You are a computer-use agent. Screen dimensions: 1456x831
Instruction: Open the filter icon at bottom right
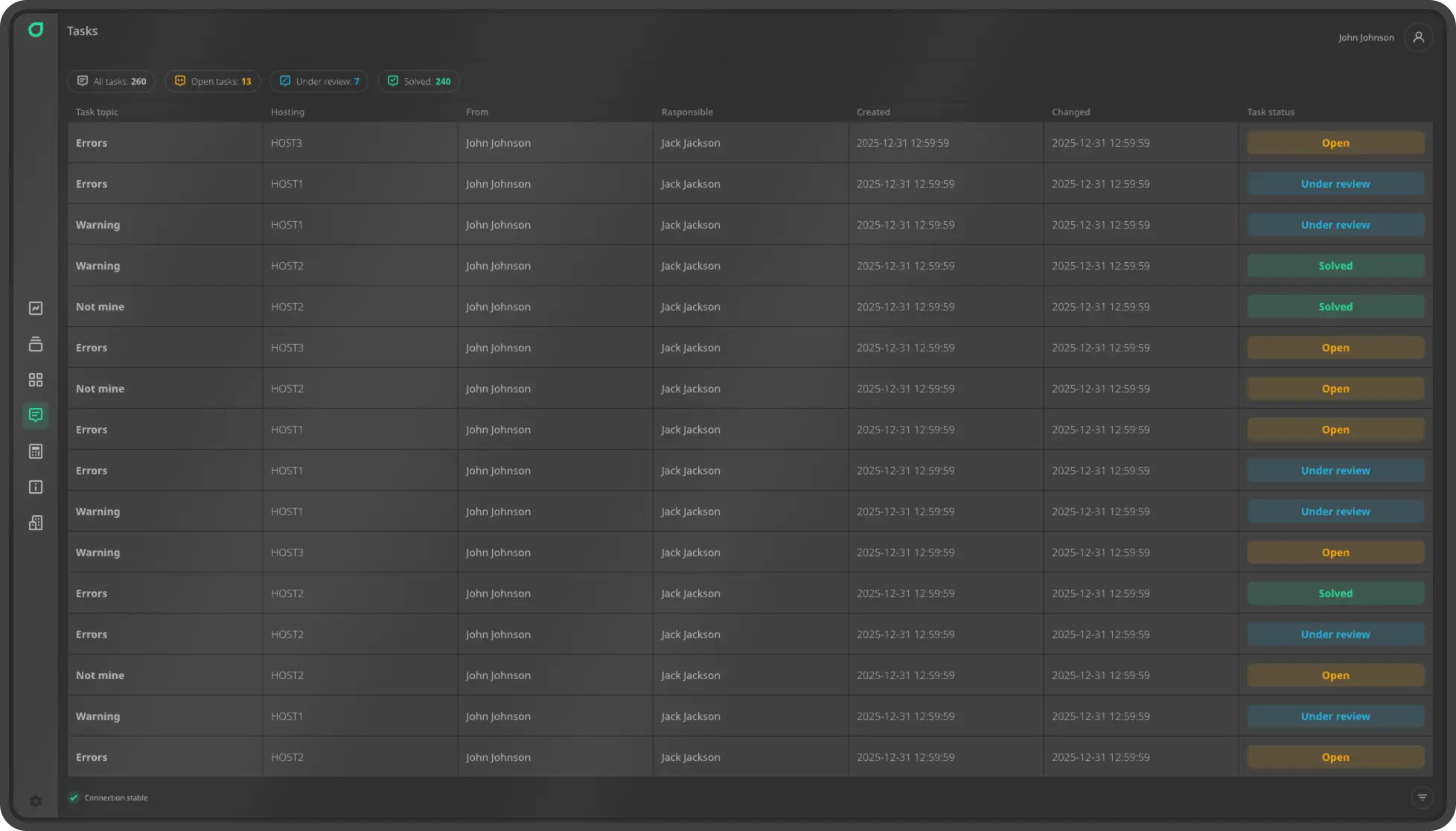point(1422,797)
